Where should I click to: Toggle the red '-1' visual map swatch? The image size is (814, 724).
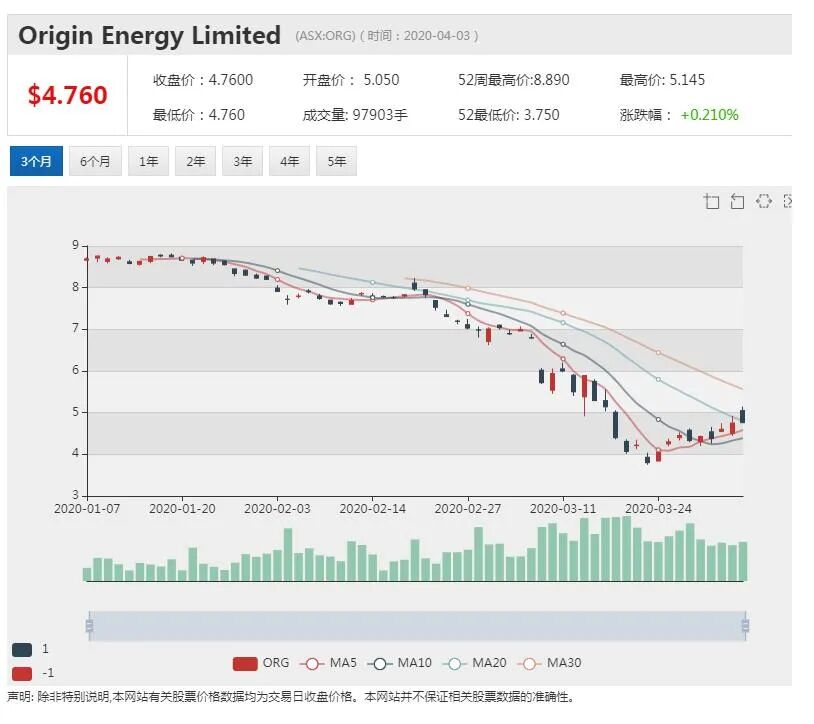22,674
